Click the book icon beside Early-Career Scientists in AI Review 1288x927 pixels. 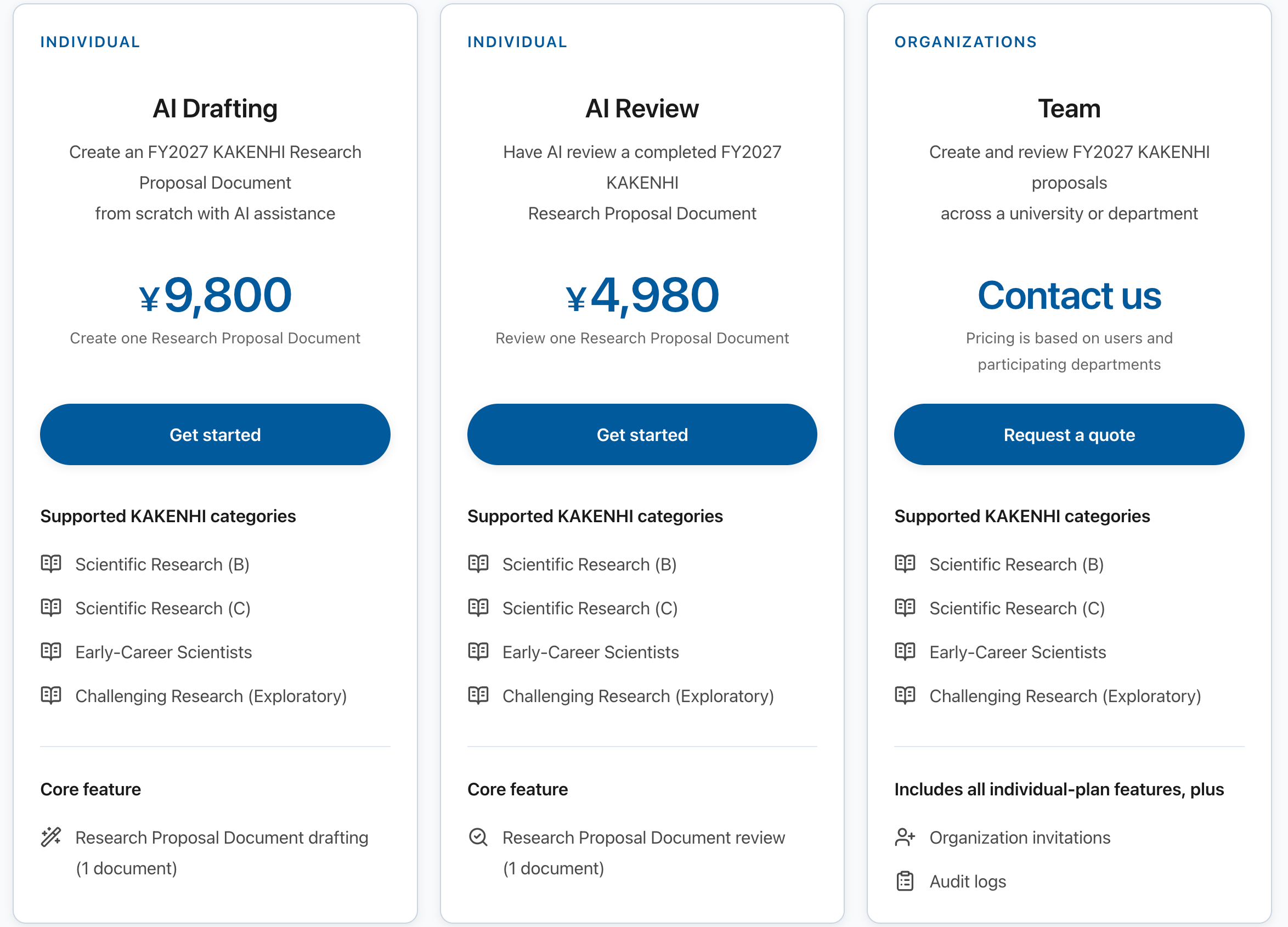478,651
